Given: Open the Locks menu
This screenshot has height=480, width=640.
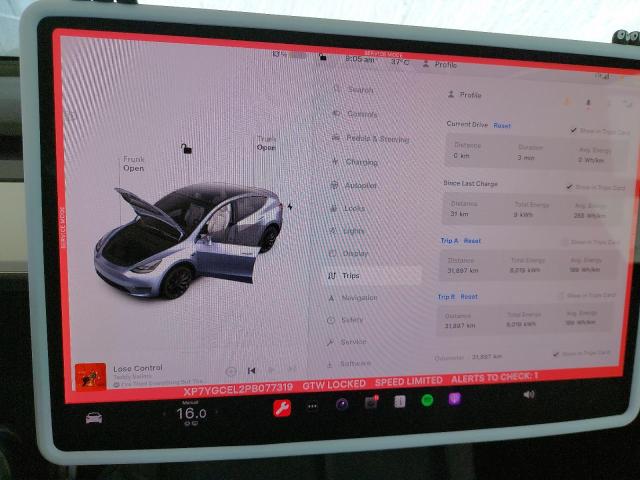Looking at the screenshot, I should click(x=347, y=209).
